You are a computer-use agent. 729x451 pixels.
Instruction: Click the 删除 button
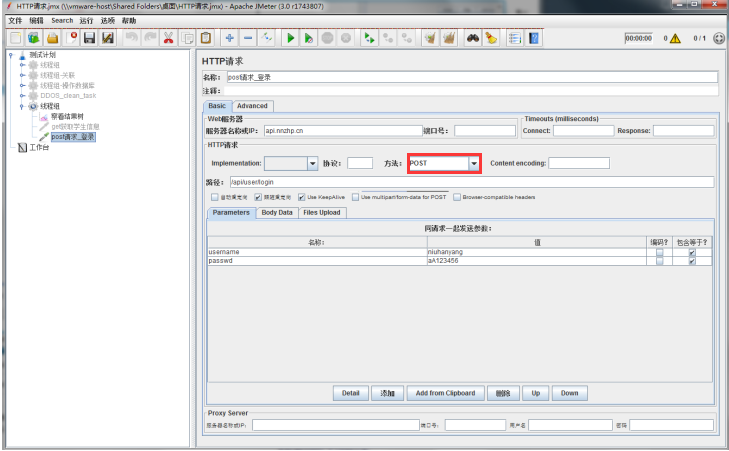coord(503,393)
